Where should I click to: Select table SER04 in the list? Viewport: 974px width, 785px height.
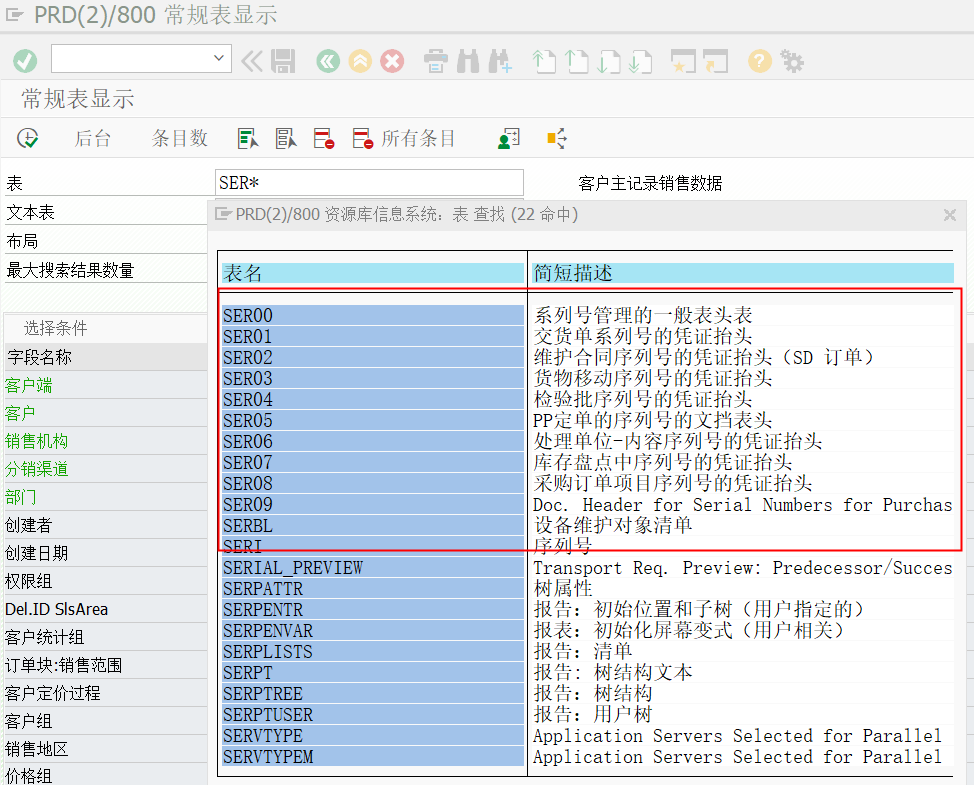coord(373,399)
